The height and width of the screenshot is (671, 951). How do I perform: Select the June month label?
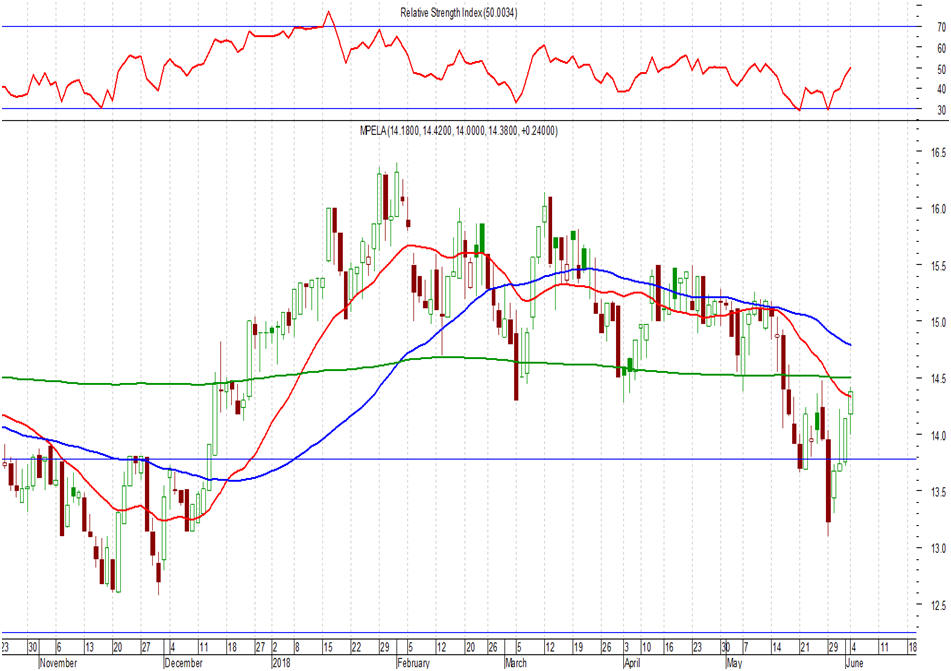tap(855, 663)
